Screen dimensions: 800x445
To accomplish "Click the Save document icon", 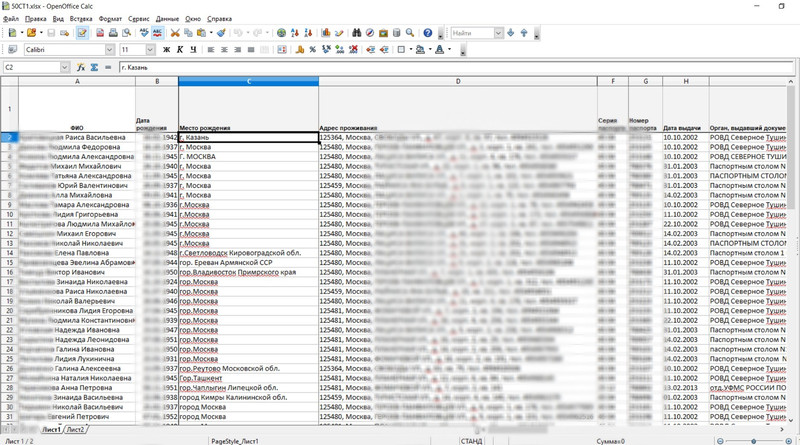I will pyautogui.click(x=51, y=33).
